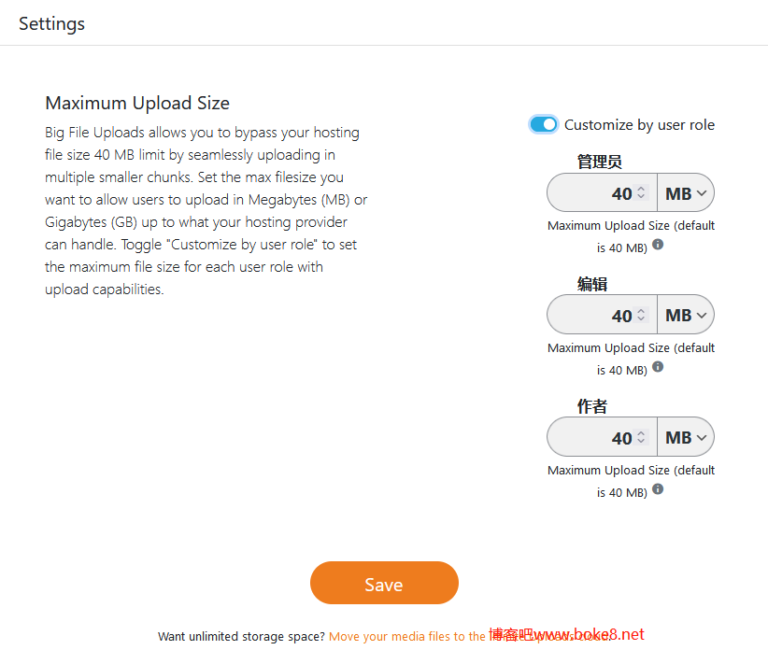Click the Settings heading at the top
The image size is (768, 650).
pos(52,24)
